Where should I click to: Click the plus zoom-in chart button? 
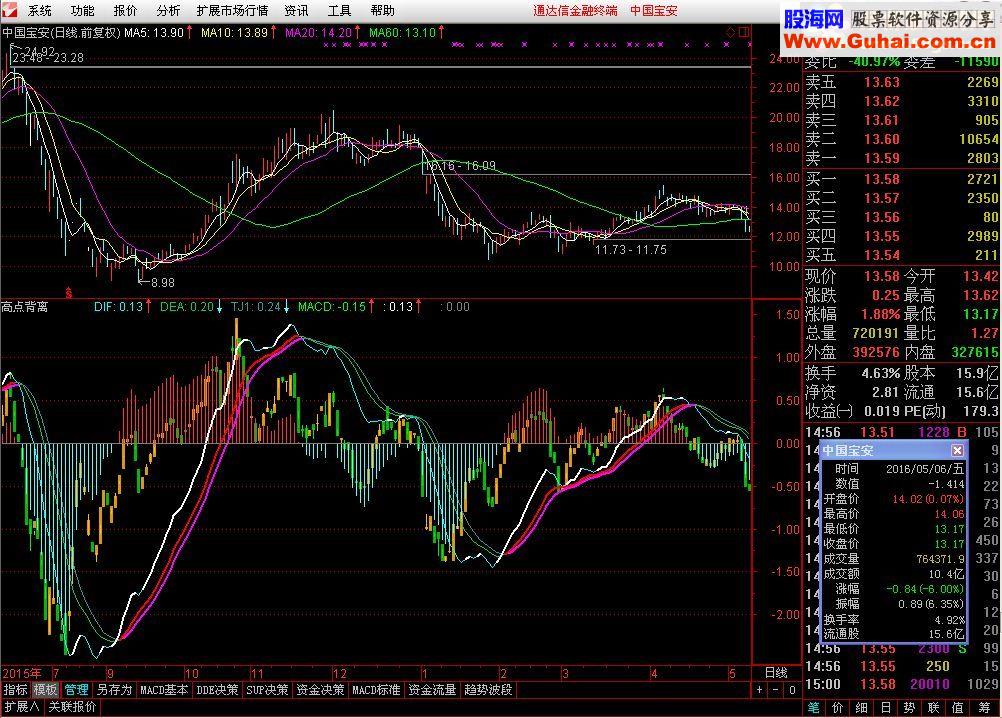click(759, 690)
